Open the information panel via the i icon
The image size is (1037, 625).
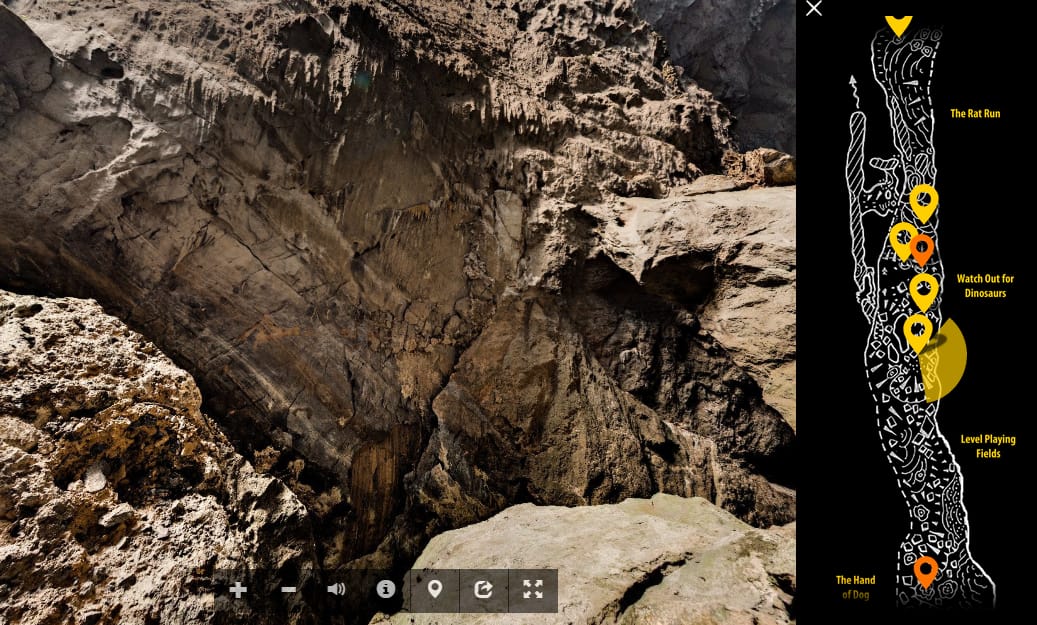click(386, 589)
